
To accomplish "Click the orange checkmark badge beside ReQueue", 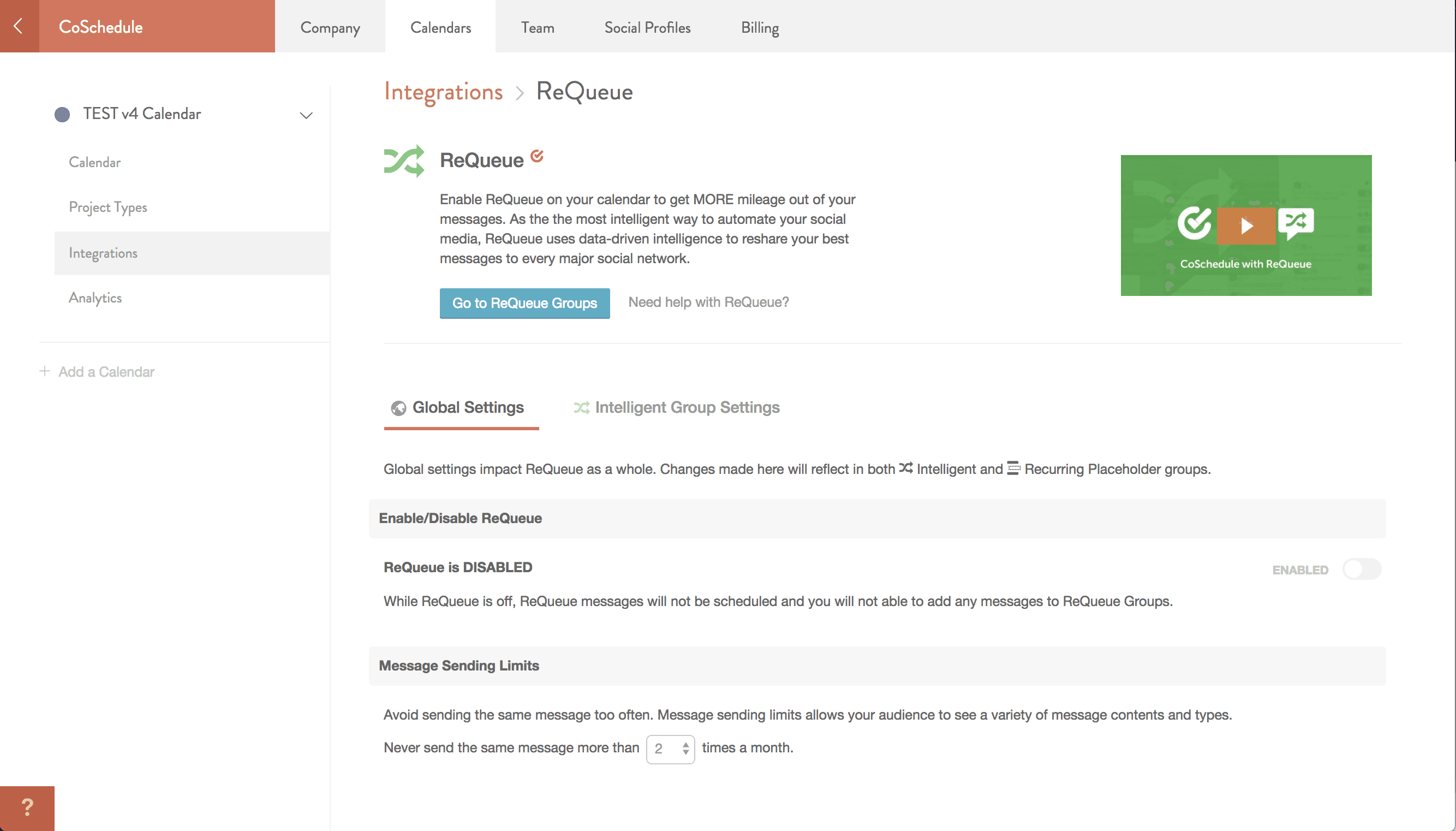I will coord(536,155).
